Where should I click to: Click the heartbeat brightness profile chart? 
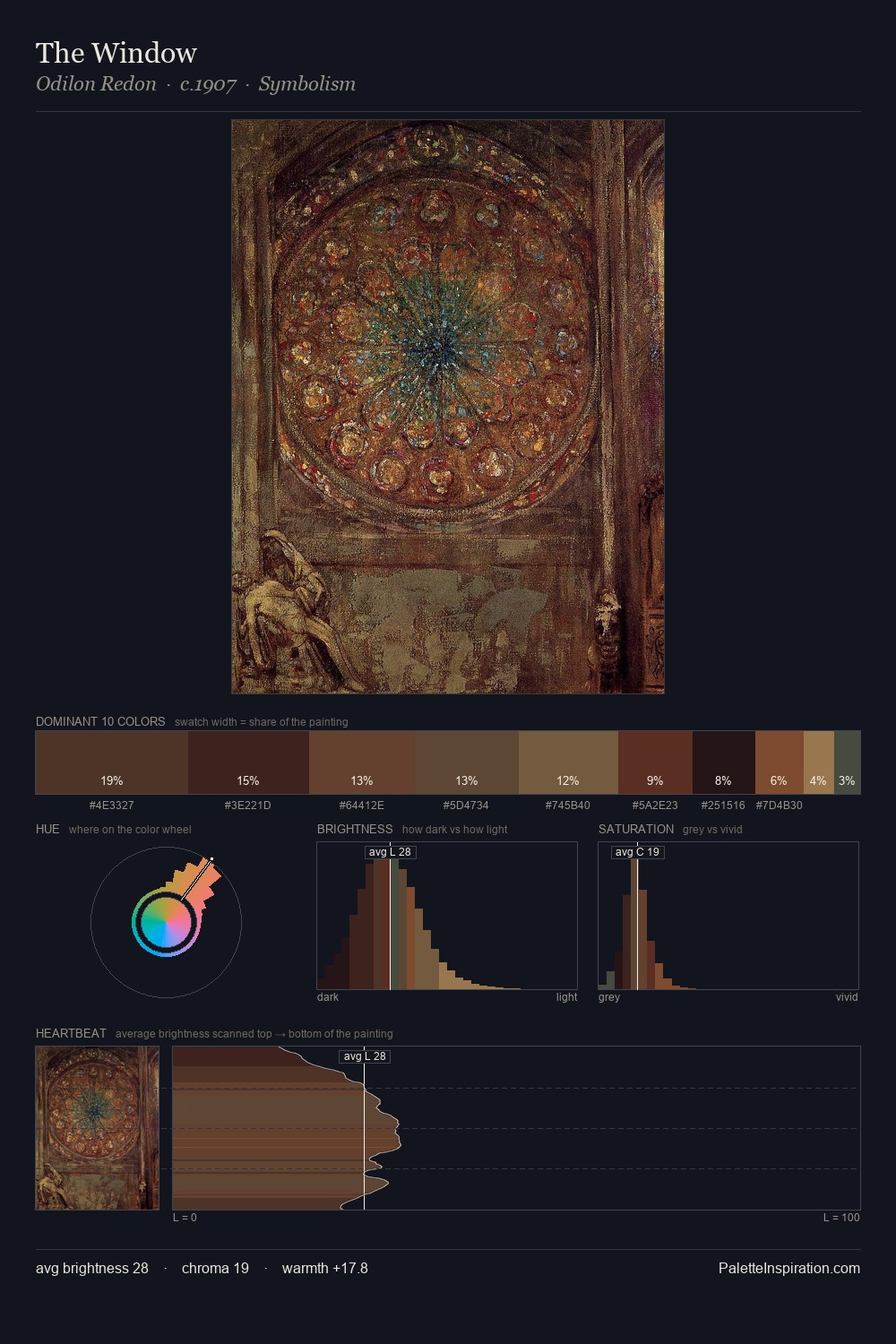tap(516, 1128)
